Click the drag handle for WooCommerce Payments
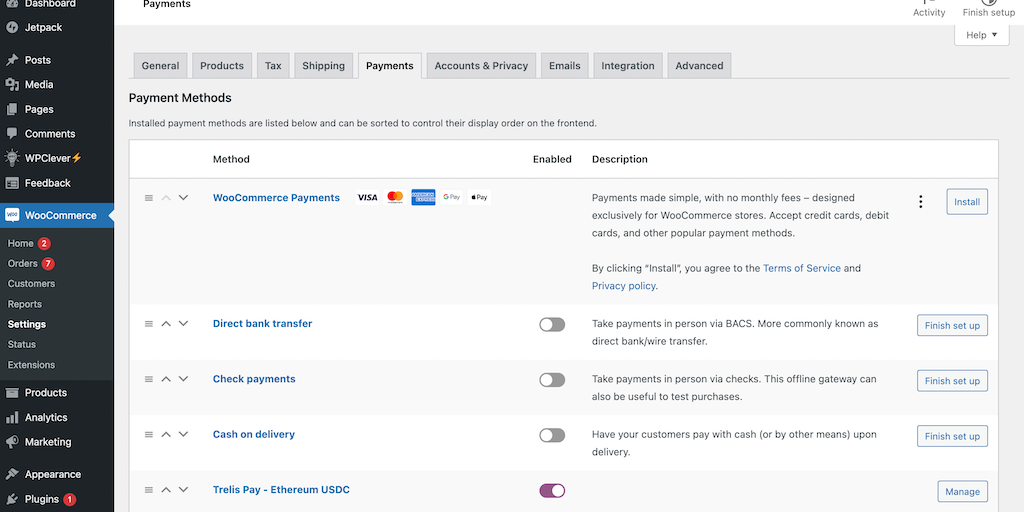 click(149, 198)
